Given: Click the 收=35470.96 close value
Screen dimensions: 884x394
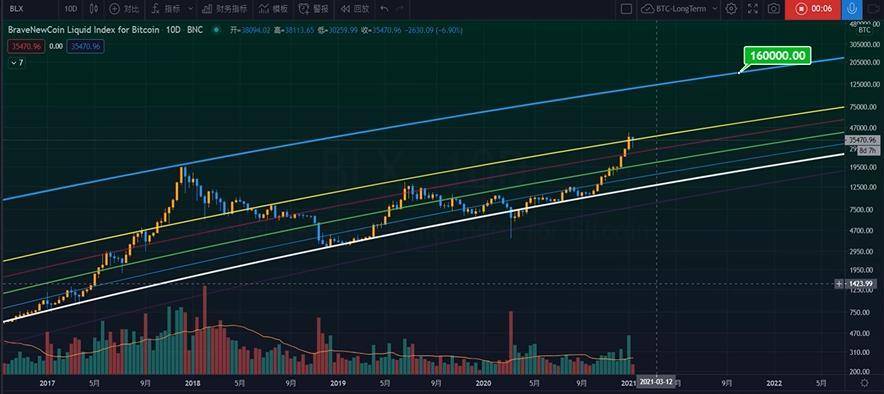Looking at the screenshot, I should coord(381,30).
